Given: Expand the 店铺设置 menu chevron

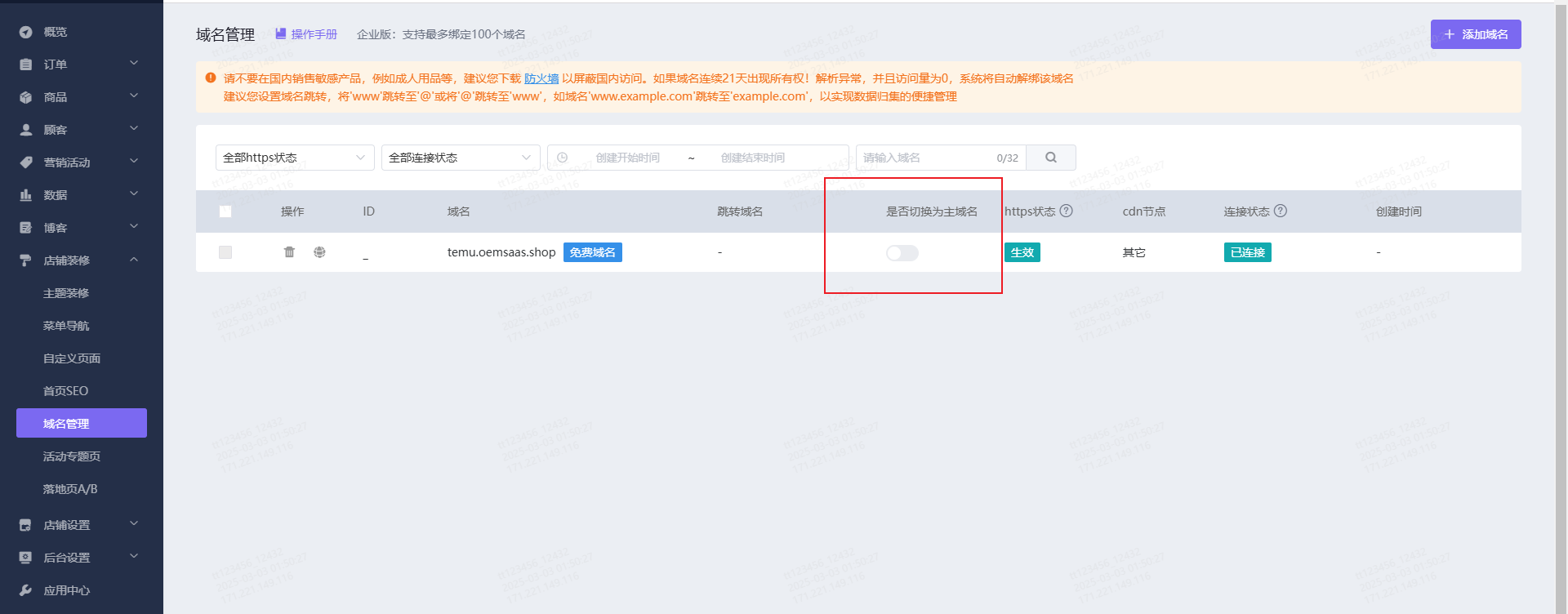Looking at the screenshot, I should point(134,524).
